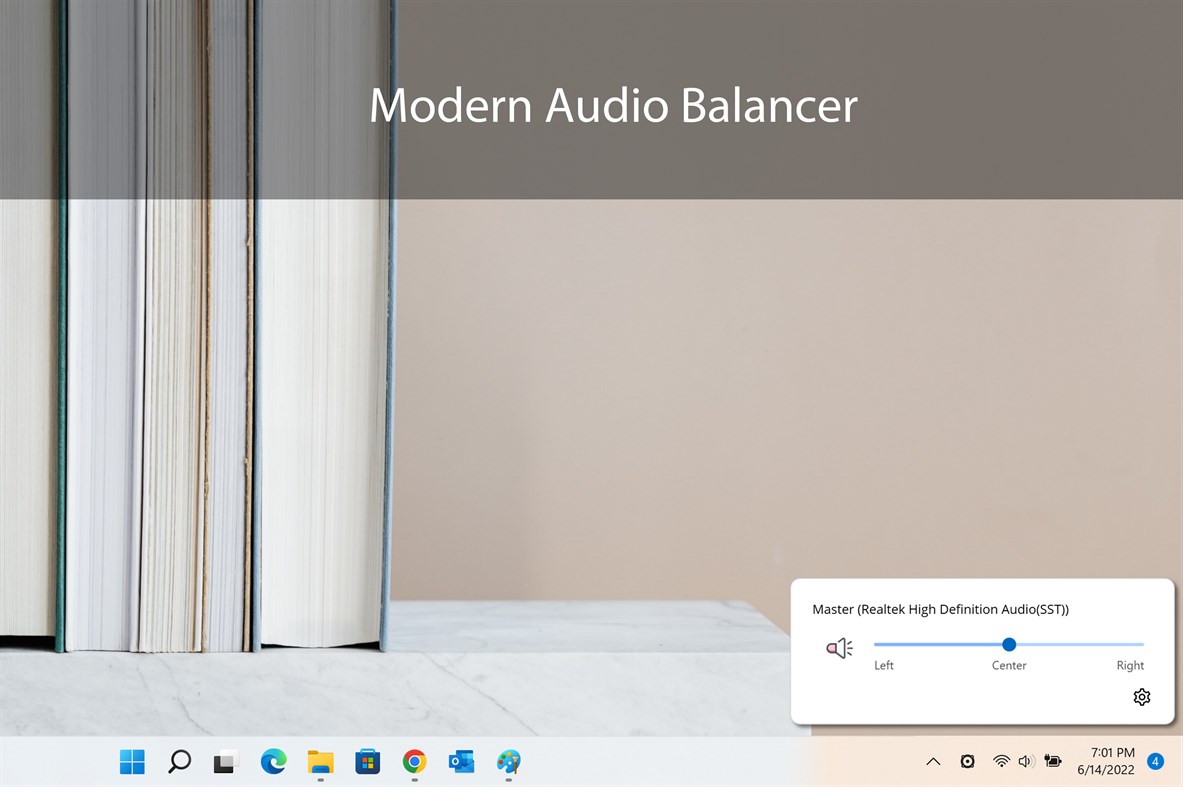Viewport: 1183px width, 787px height.
Task: Open Microsoft Edge
Action: pos(273,762)
